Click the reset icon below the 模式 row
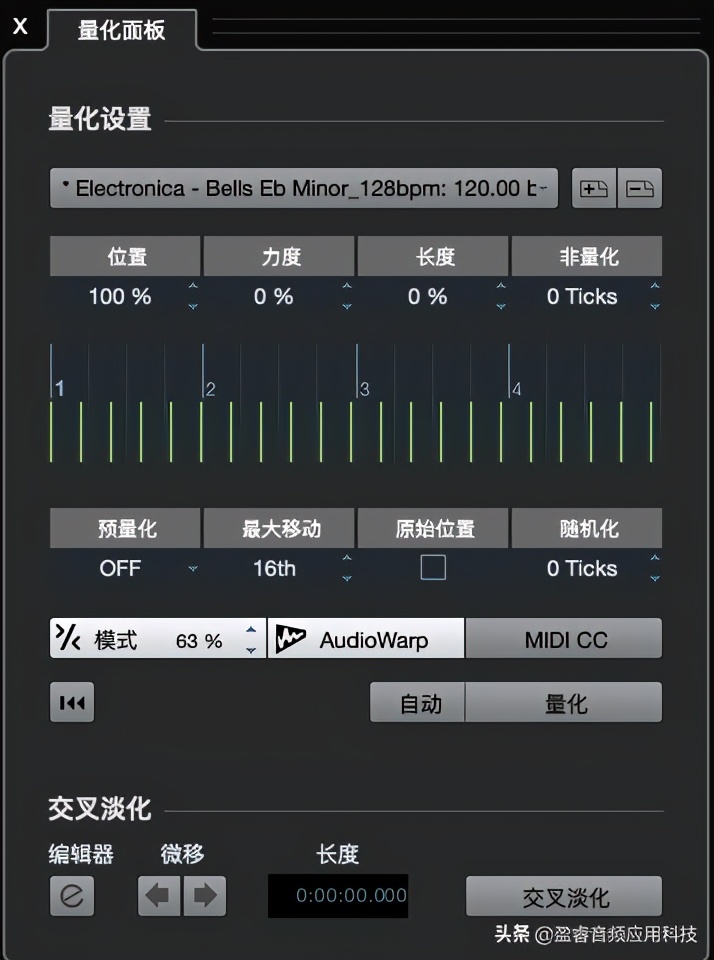 tap(71, 702)
